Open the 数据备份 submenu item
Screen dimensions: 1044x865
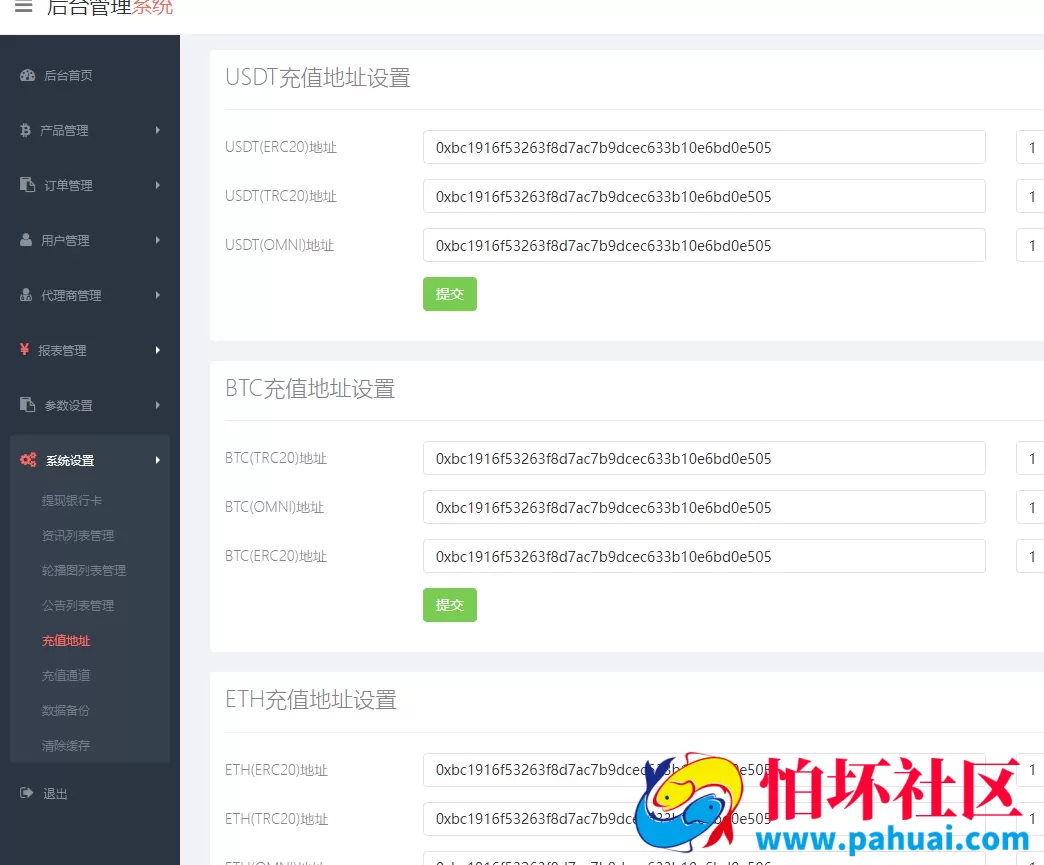(65, 711)
